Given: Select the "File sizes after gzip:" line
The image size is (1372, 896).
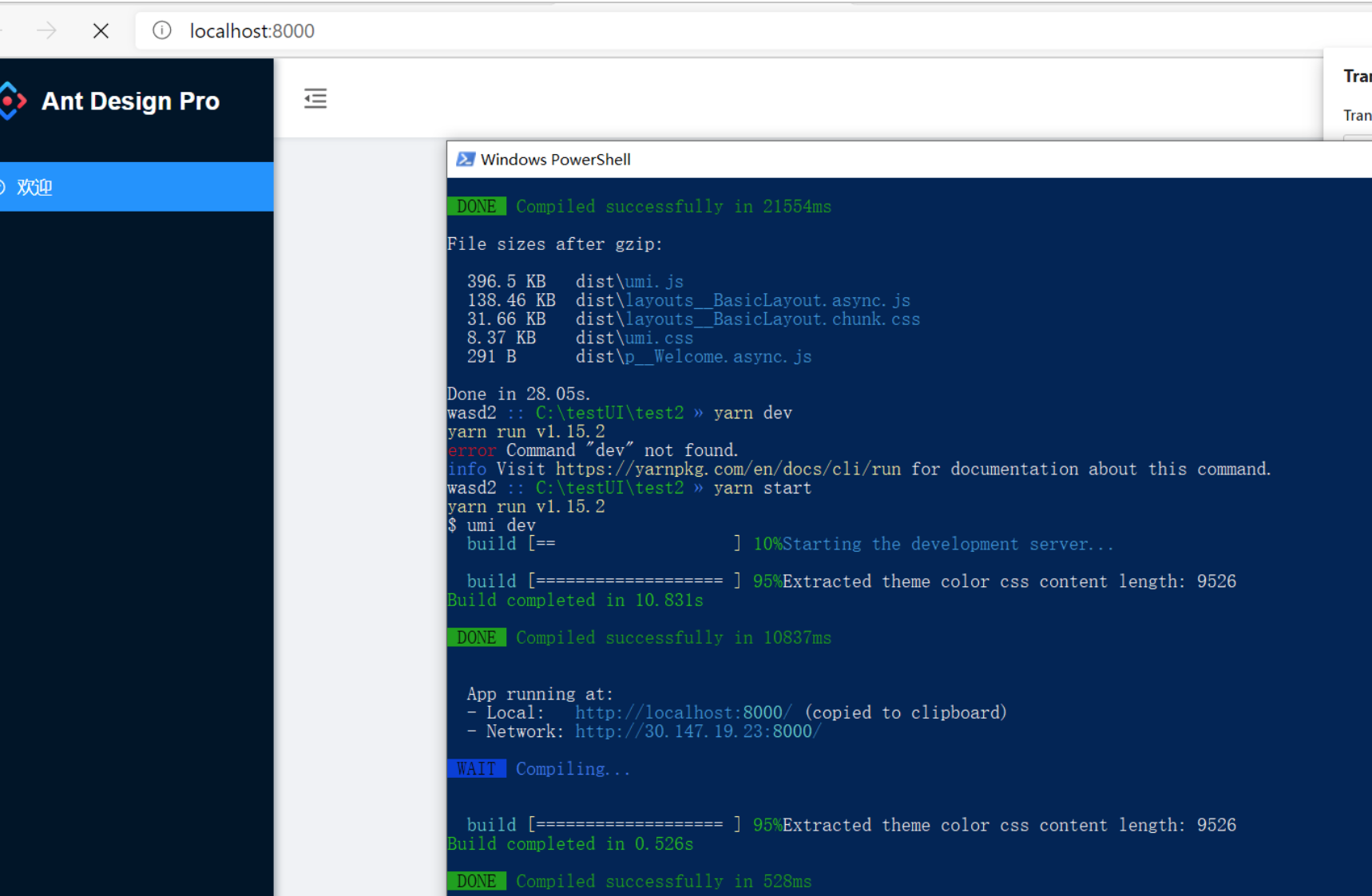Looking at the screenshot, I should 555,244.
